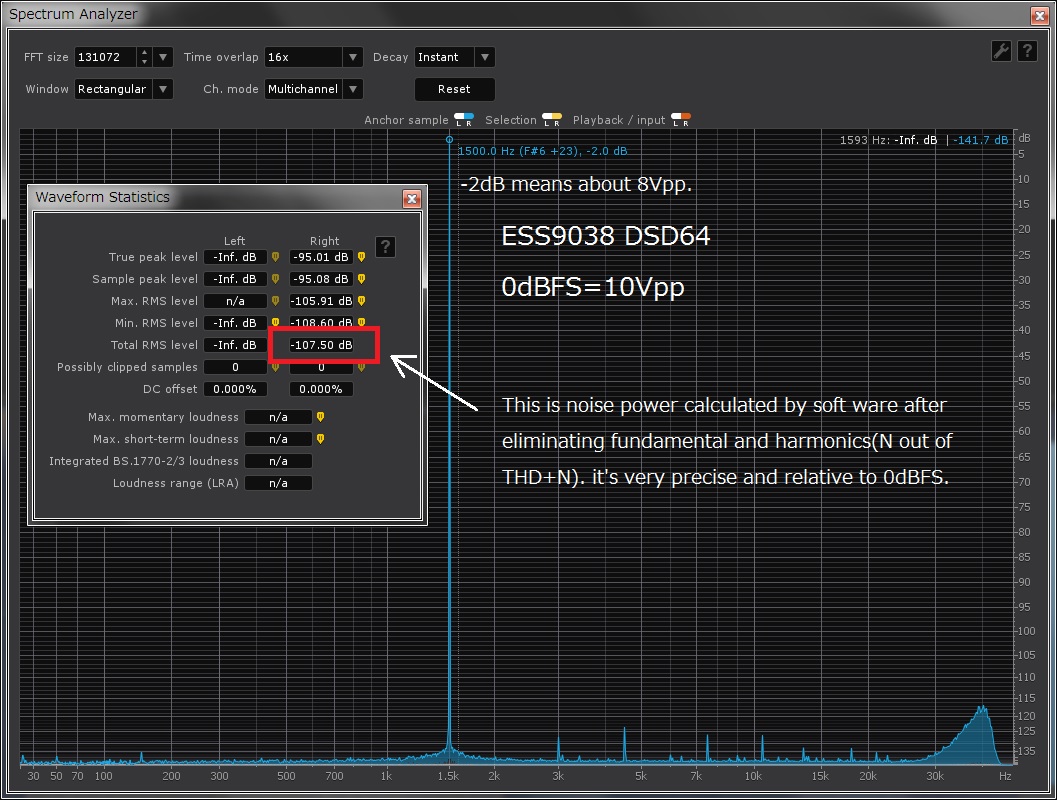Select the Max. momentary loudness n/a value
The width and height of the screenshot is (1057, 800).
278,417
